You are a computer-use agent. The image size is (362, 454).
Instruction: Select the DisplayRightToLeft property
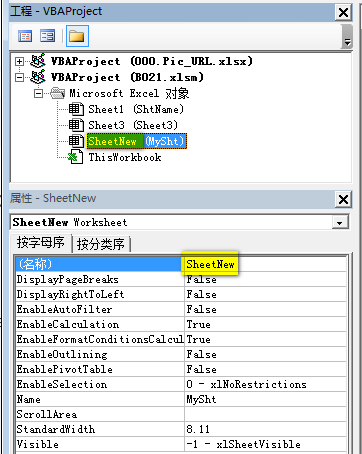(x=99, y=294)
